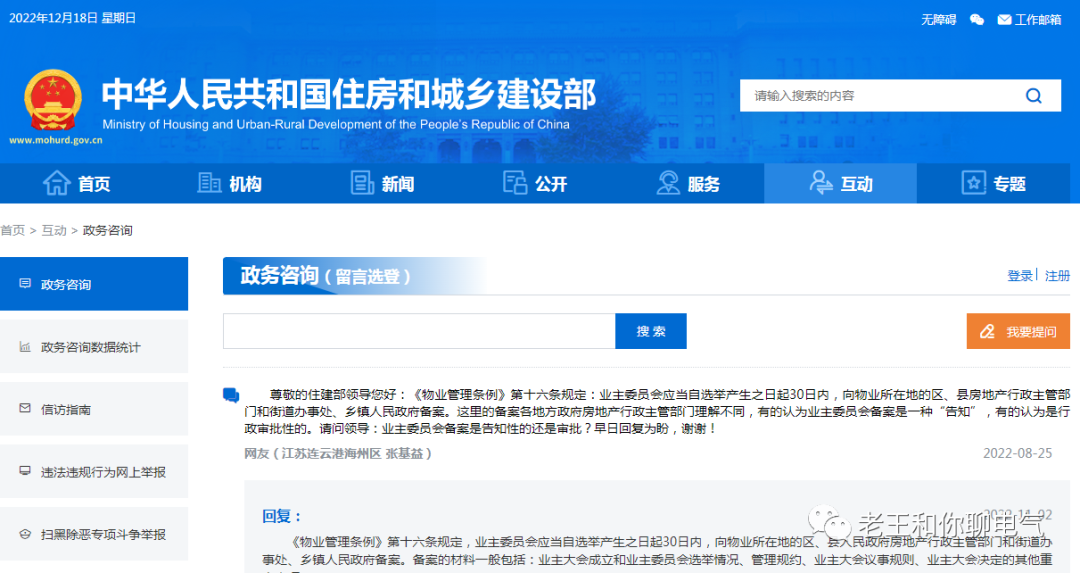Click the pencil icon on 我要提问 button
The height and width of the screenshot is (573, 1080).
[x=988, y=331]
